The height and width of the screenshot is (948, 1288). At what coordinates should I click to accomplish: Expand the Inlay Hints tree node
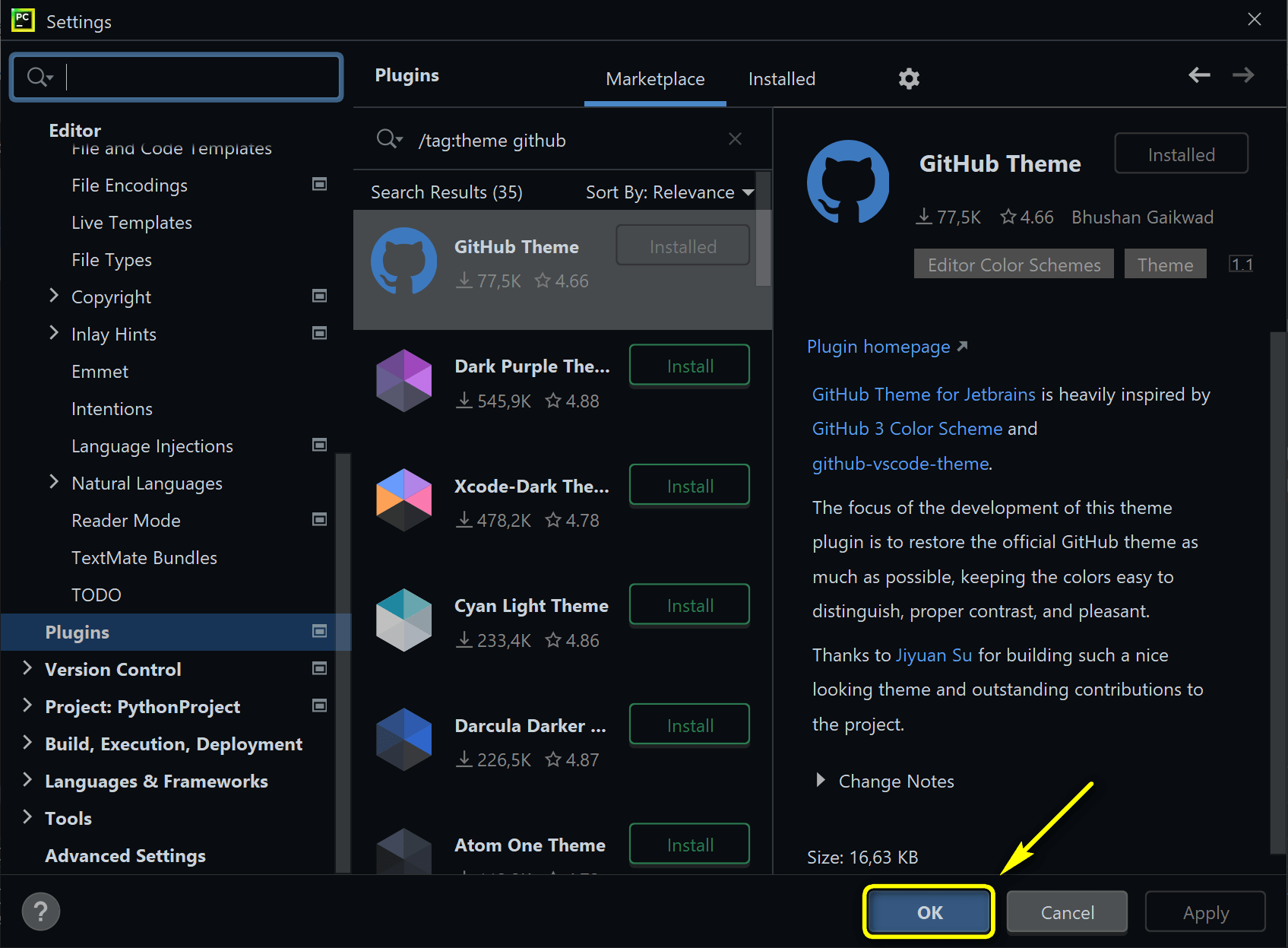[53, 332]
